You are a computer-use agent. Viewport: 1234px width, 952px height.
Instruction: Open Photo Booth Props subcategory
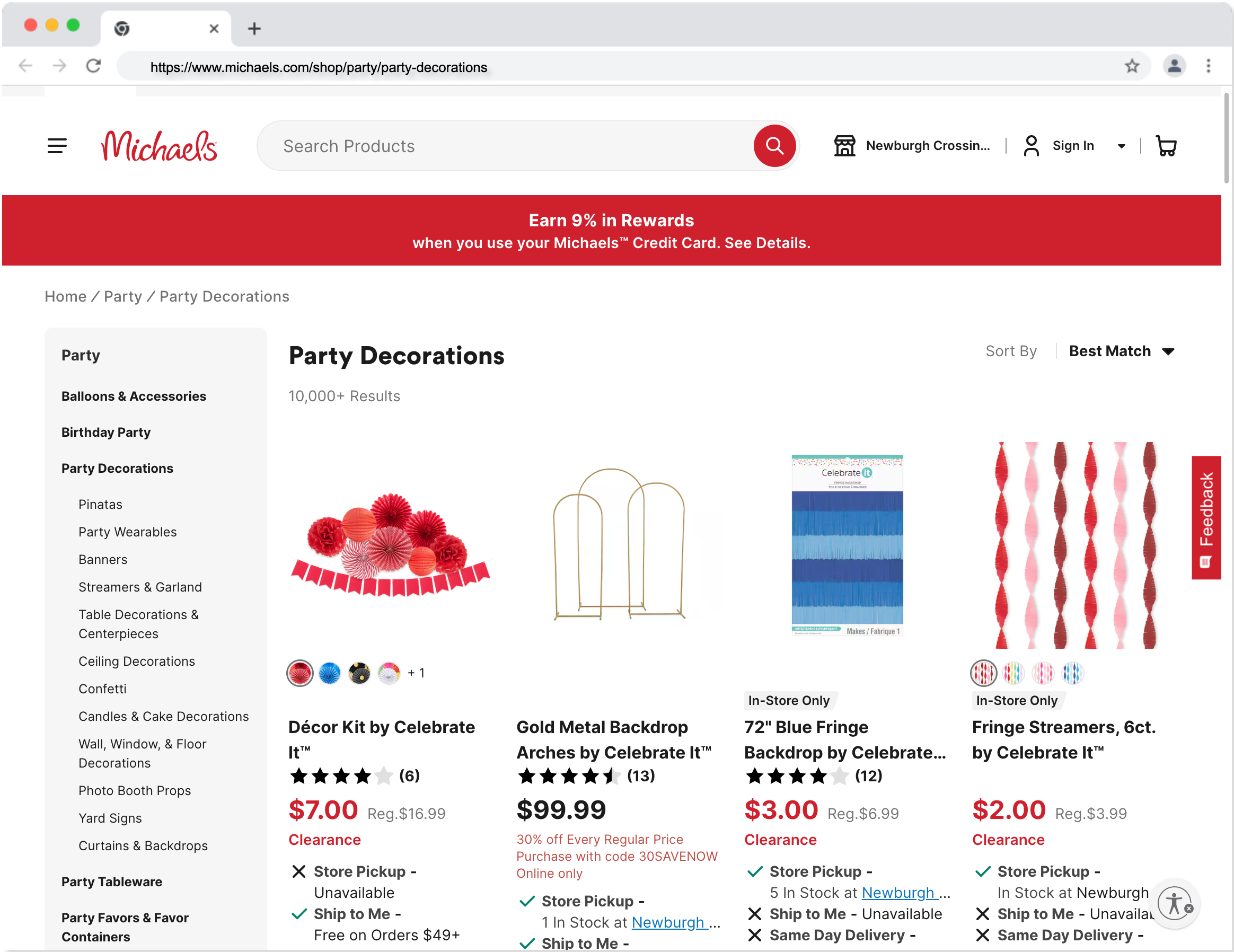click(x=135, y=790)
